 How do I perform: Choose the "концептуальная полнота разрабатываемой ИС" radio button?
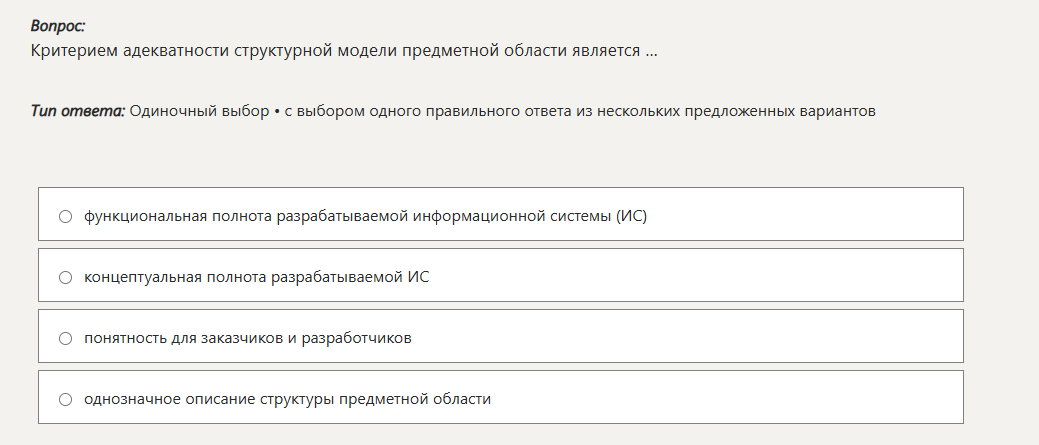tap(66, 276)
